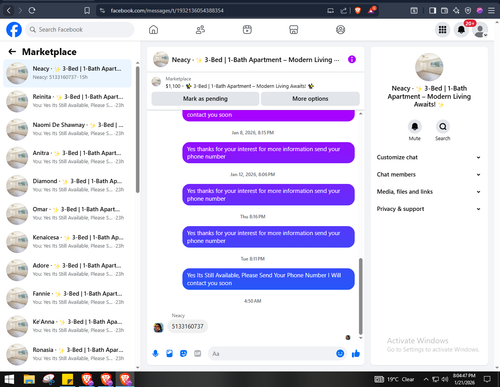Open the Fannie conversation
500x387 pixels.
68,298
